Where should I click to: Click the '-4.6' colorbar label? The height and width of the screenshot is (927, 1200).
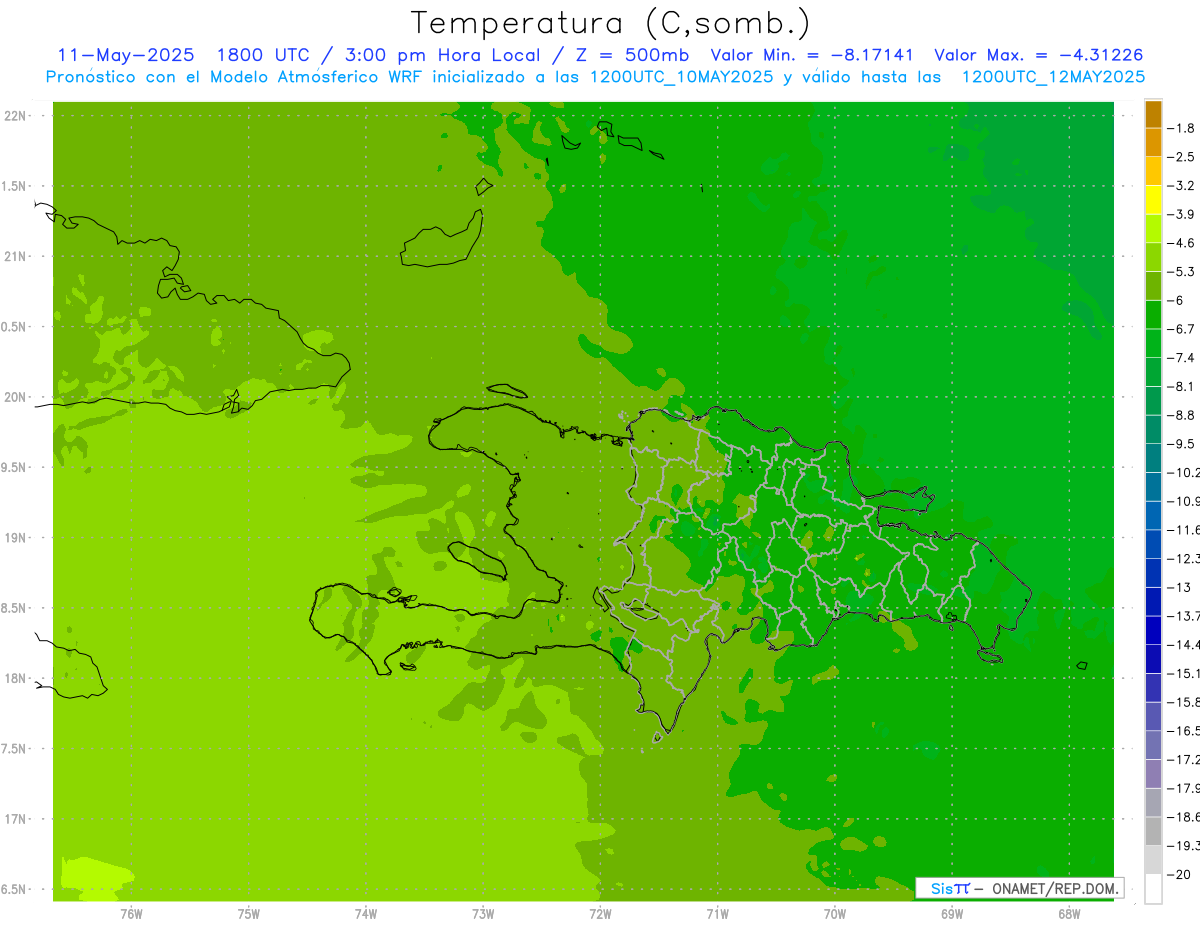coord(1182,243)
